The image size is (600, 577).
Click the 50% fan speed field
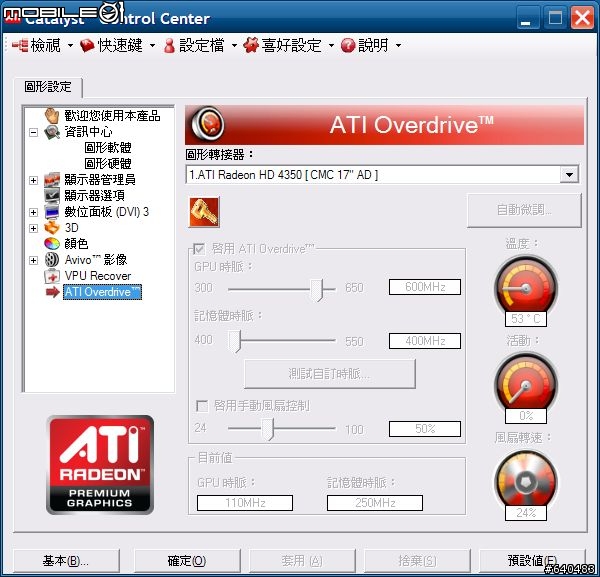pyautogui.click(x=425, y=429)
